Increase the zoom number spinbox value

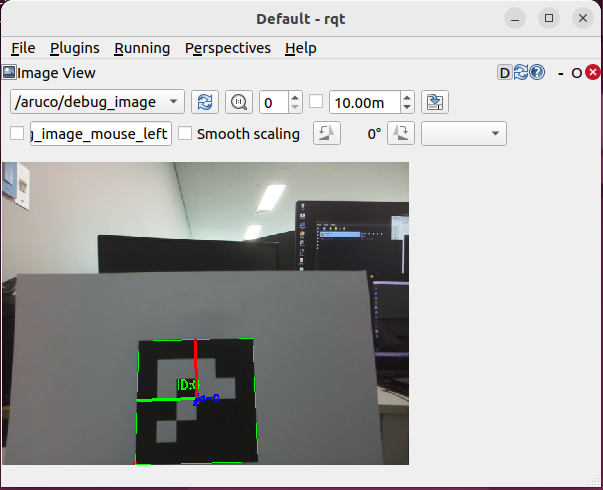coord(295,97)
